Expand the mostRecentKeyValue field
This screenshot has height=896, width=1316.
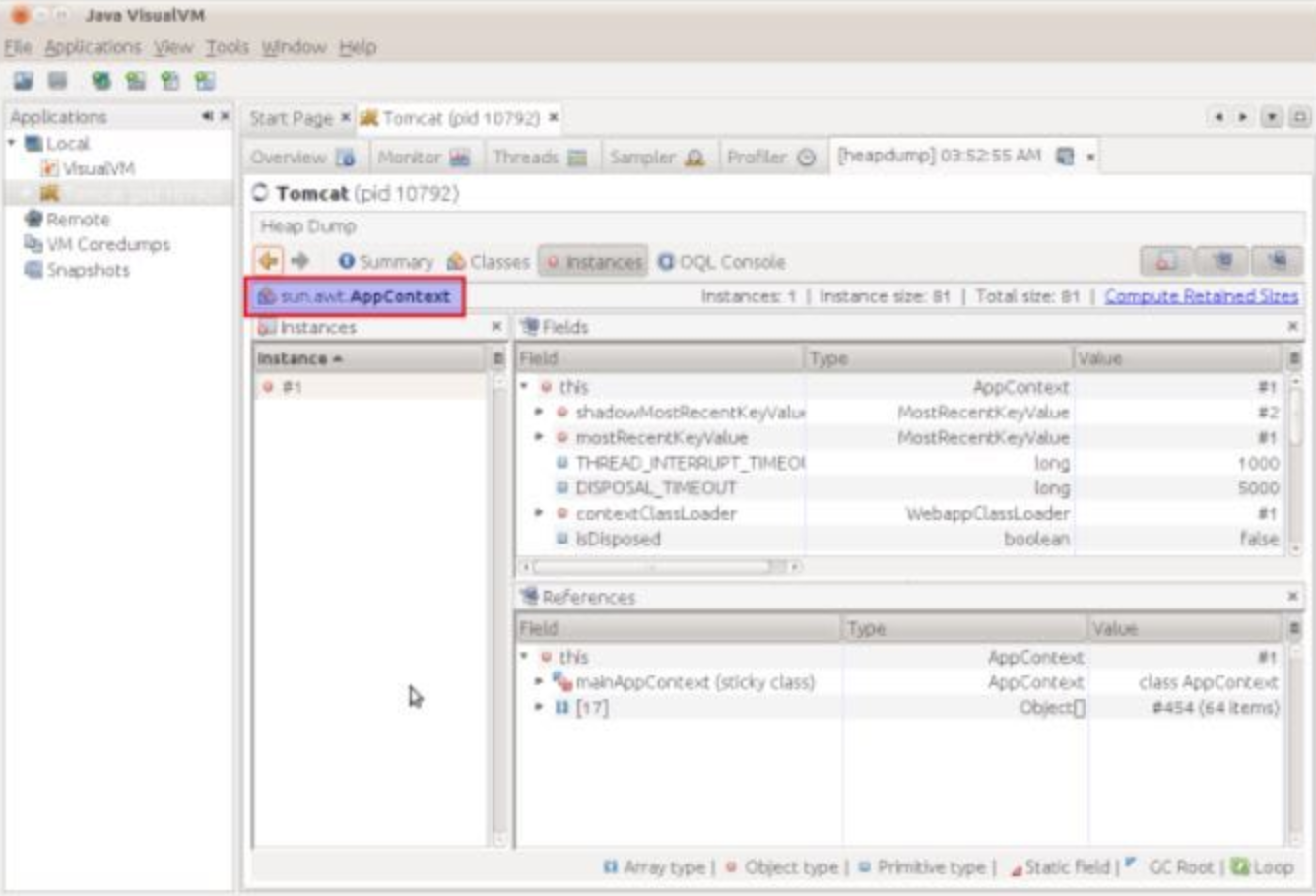(539, 437)
